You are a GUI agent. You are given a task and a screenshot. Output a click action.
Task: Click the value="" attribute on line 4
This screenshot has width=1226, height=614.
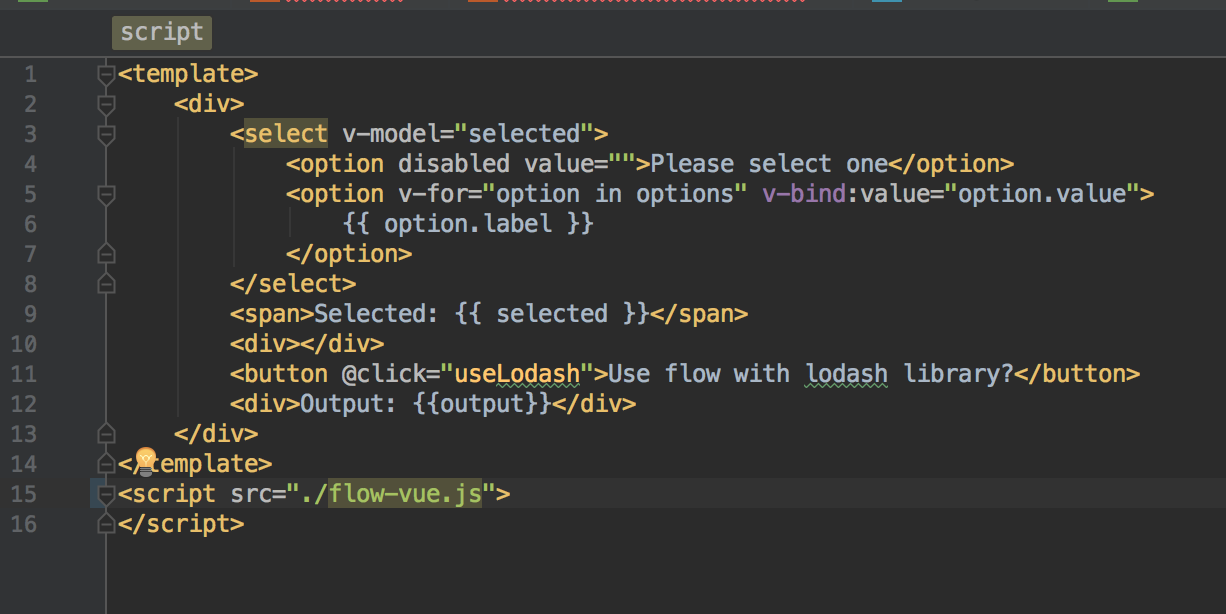click(x=580, y=164)
